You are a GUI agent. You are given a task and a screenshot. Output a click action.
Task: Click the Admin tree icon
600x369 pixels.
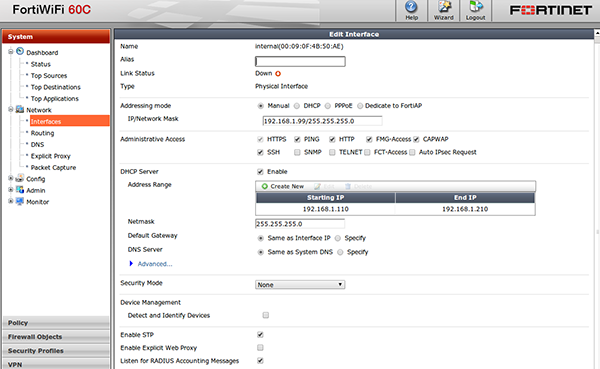20,190
